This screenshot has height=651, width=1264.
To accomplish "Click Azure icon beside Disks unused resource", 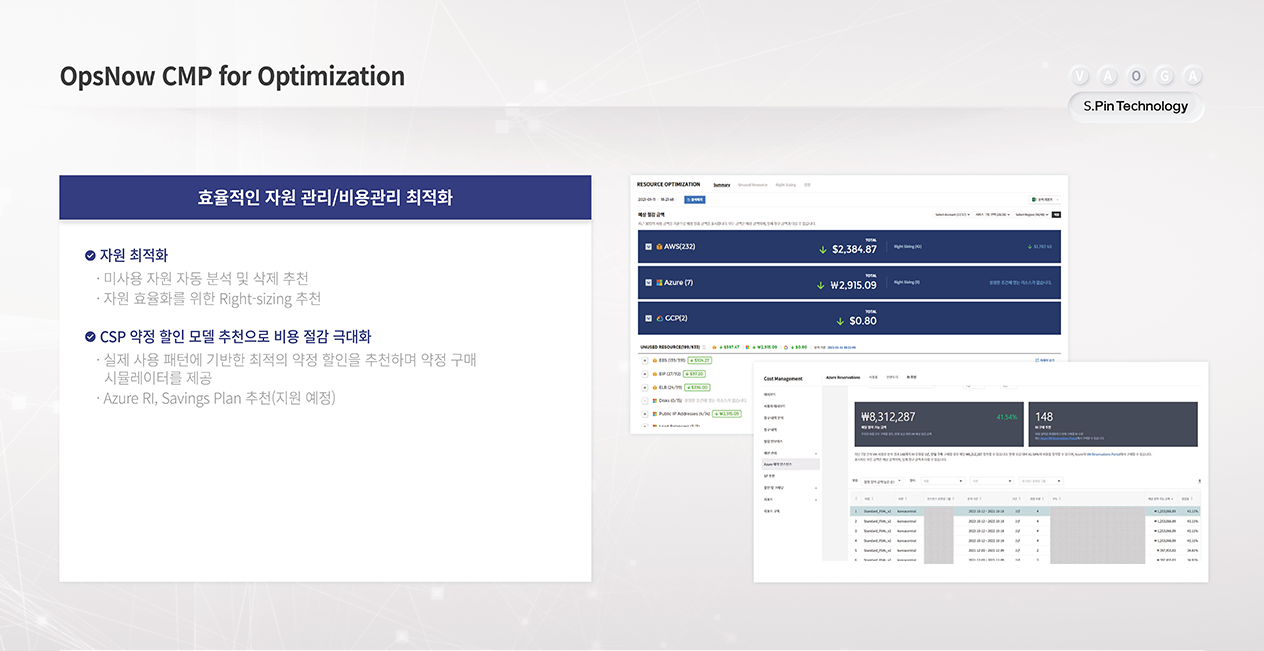I will [654, 400].
